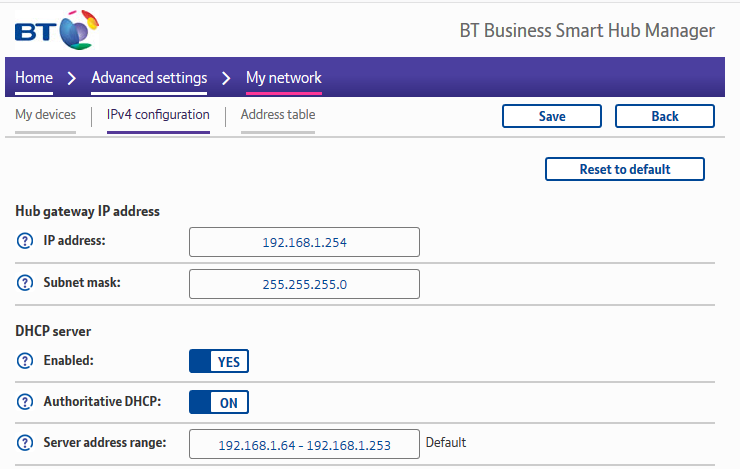Screen dimensions: 740x469
Task: Click help icon beside IP address
Action: click(x=25, y=242)
